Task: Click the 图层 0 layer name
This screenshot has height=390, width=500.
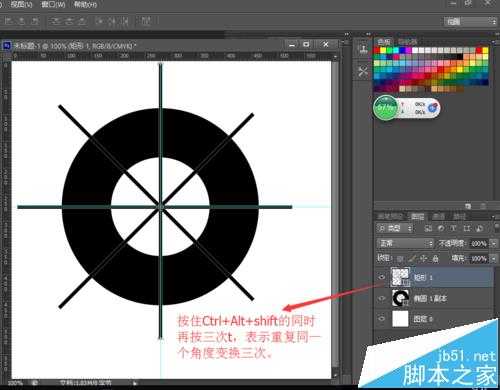Action: pyautogui.click(x=423, y=319)
